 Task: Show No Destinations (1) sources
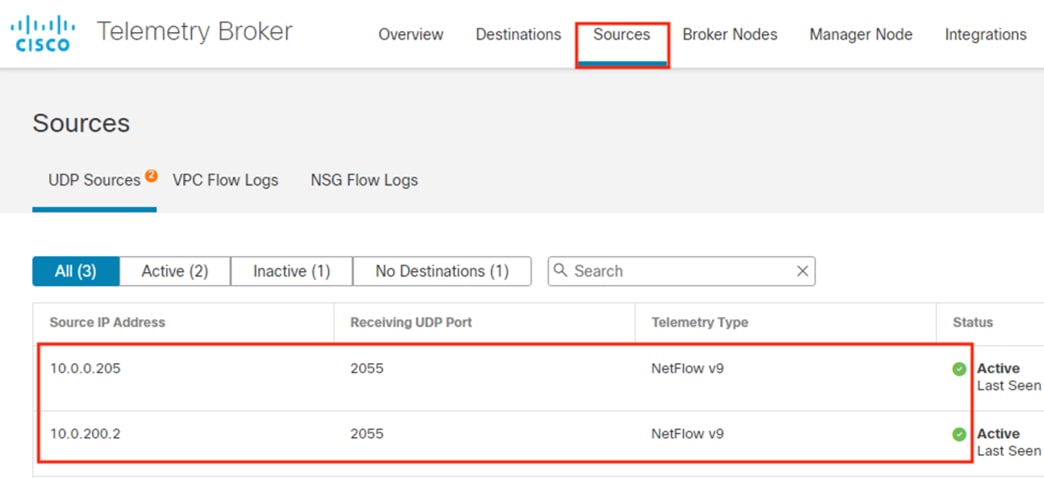tap(442, 271)
